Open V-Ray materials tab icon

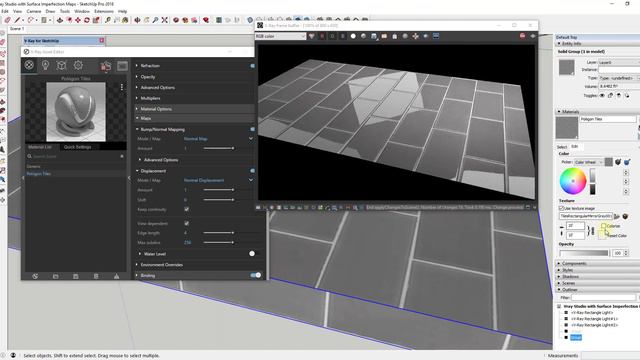click(29, 65)
